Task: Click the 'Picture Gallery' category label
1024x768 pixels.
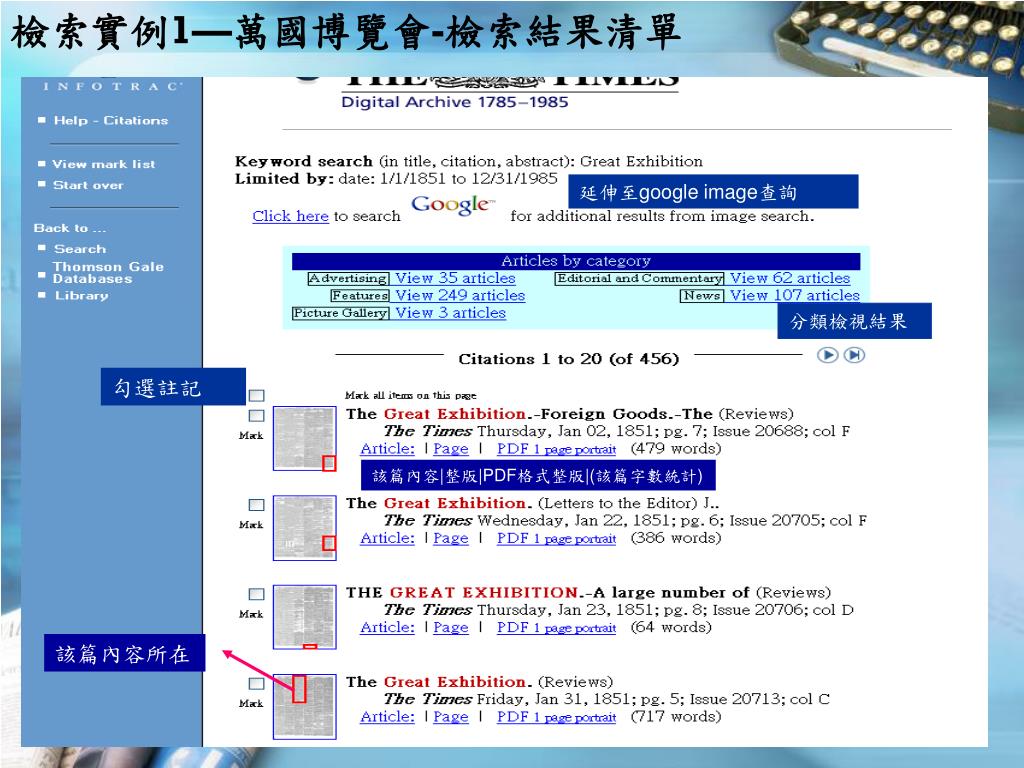Action: (x=340, y=313)
